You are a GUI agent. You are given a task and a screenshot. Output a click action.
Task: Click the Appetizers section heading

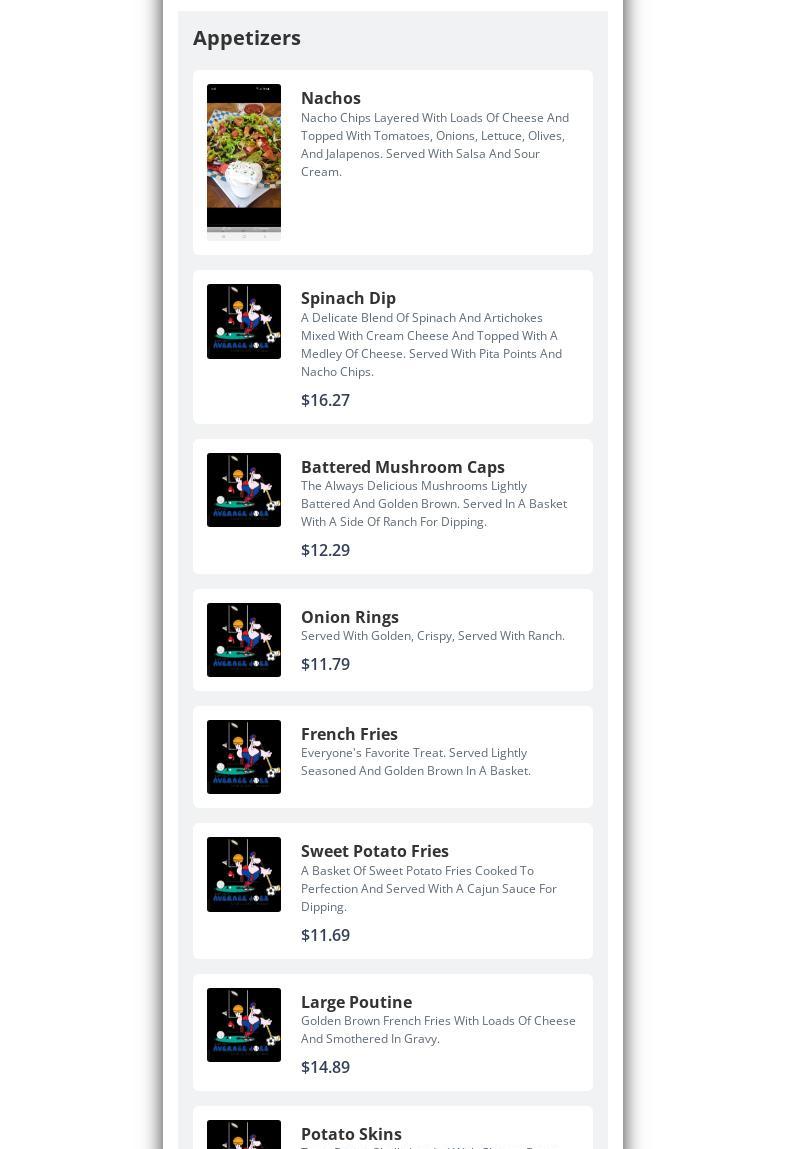coord(246,38)
